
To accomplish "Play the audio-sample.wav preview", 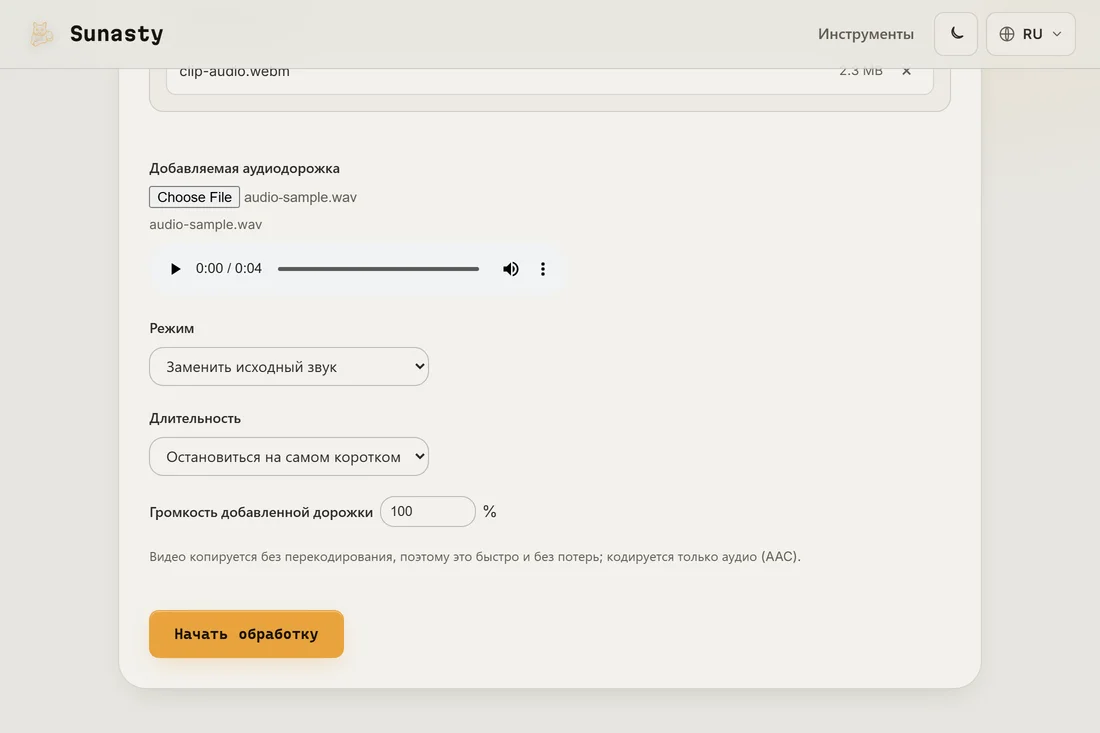I will coord(175,269).
